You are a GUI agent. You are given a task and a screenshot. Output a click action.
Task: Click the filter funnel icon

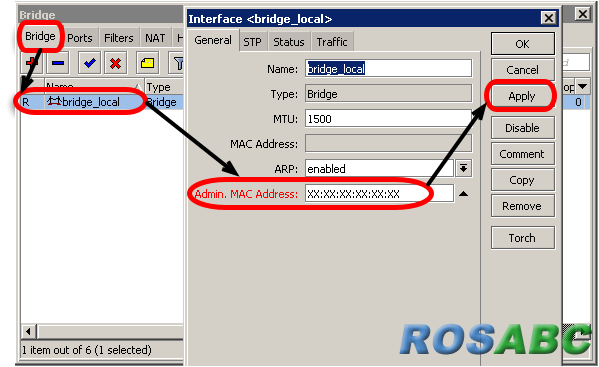(177, 63)
